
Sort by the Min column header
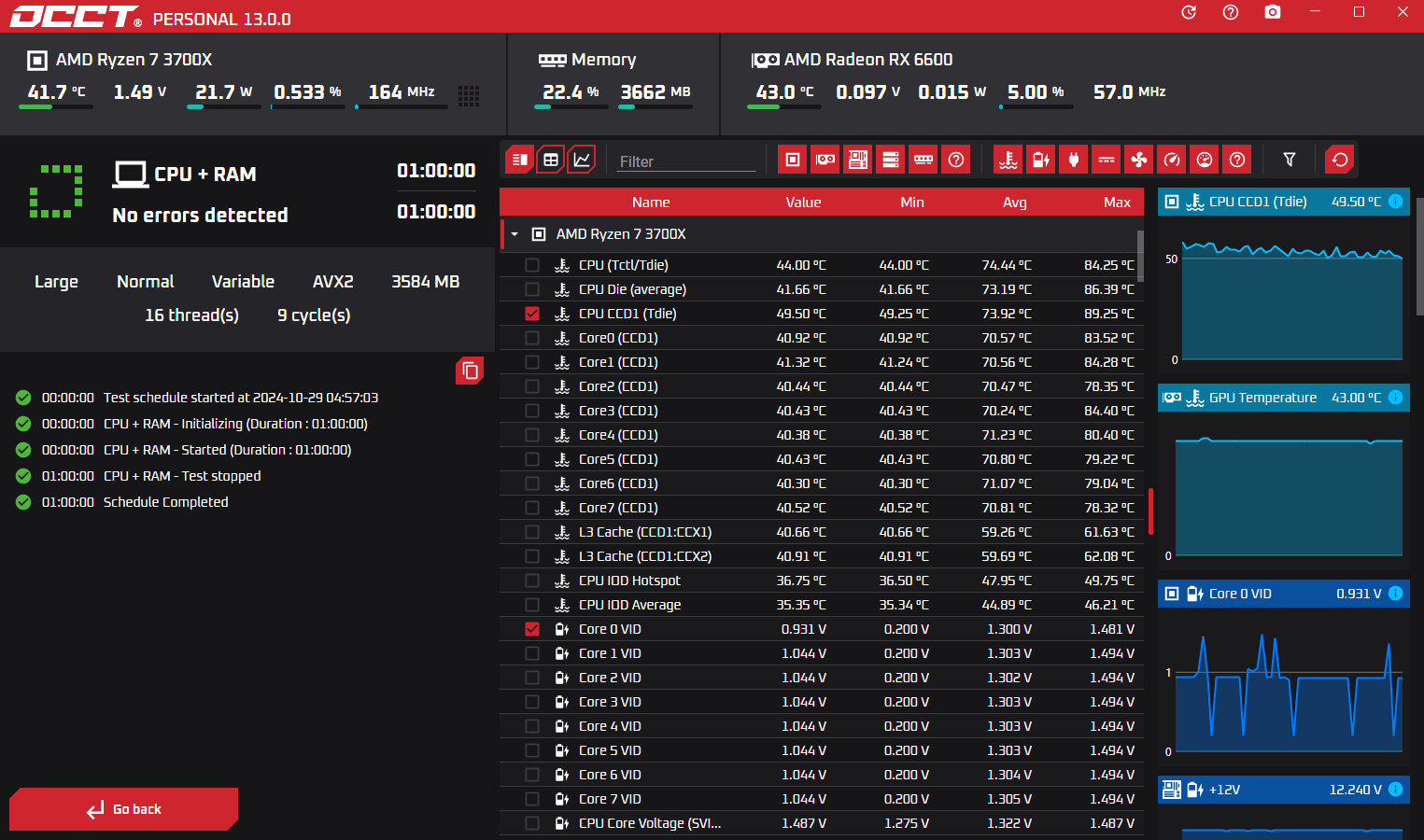coord(912,203)
